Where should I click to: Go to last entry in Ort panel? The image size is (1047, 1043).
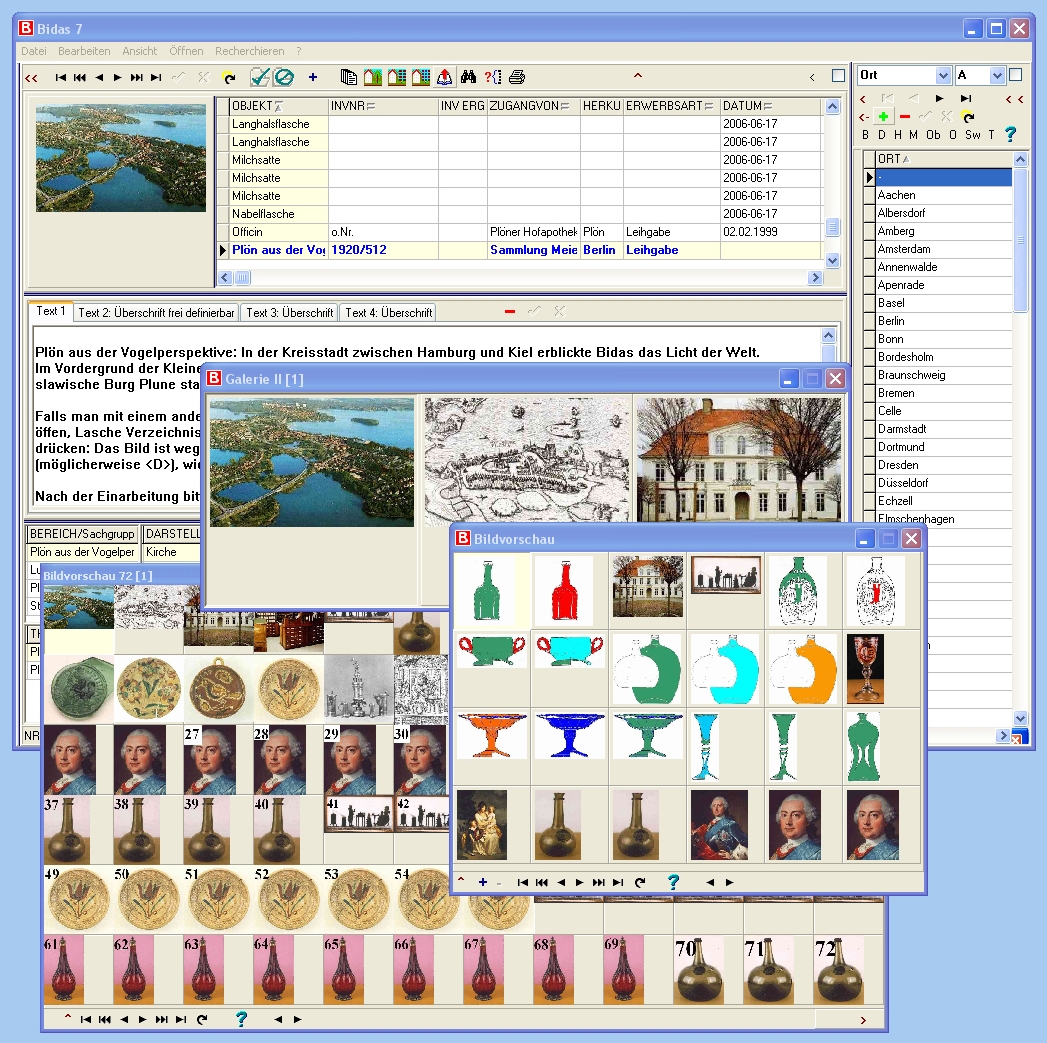(966, 98)
